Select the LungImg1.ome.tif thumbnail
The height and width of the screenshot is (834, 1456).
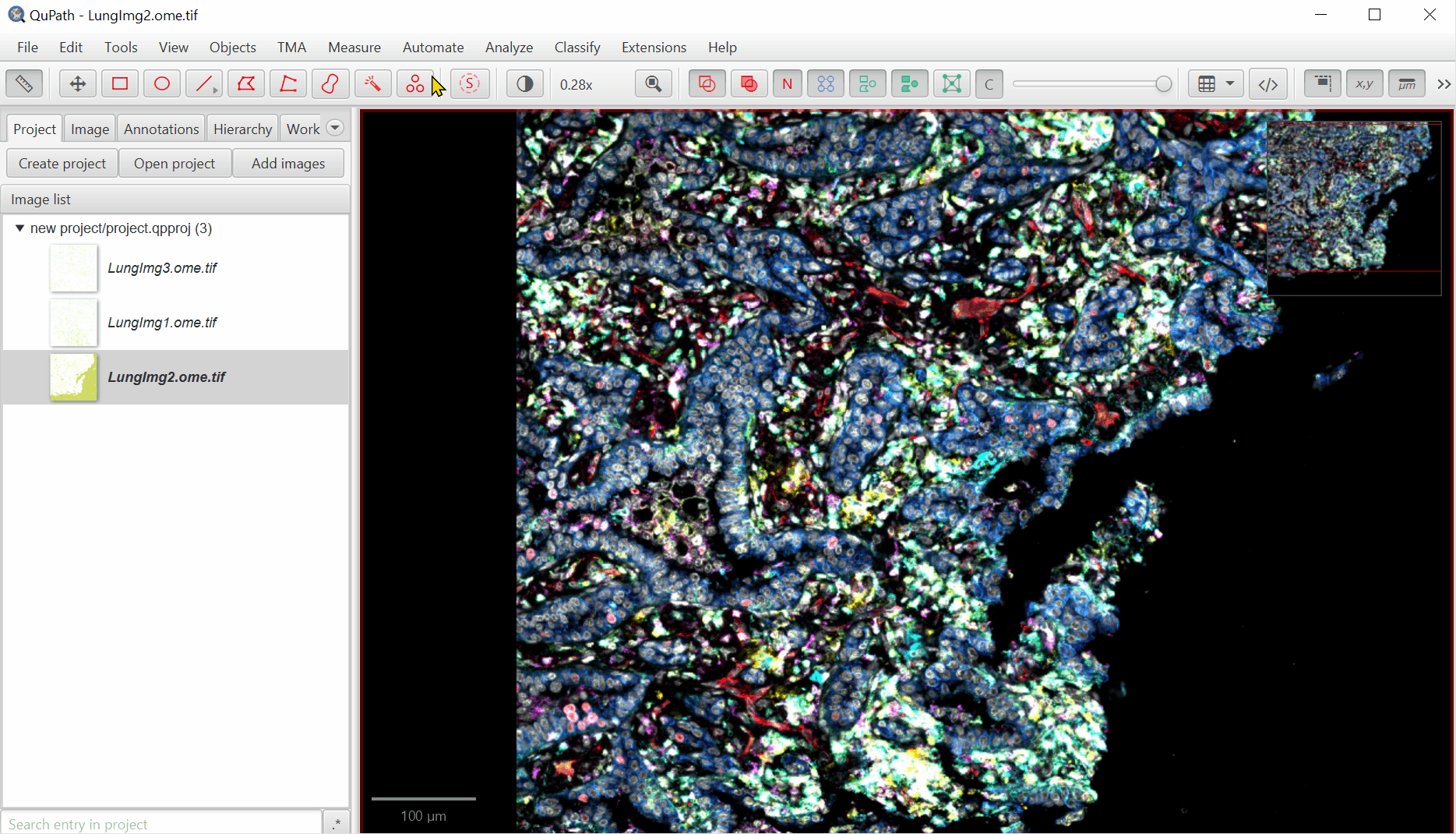(x=73, y=322)
